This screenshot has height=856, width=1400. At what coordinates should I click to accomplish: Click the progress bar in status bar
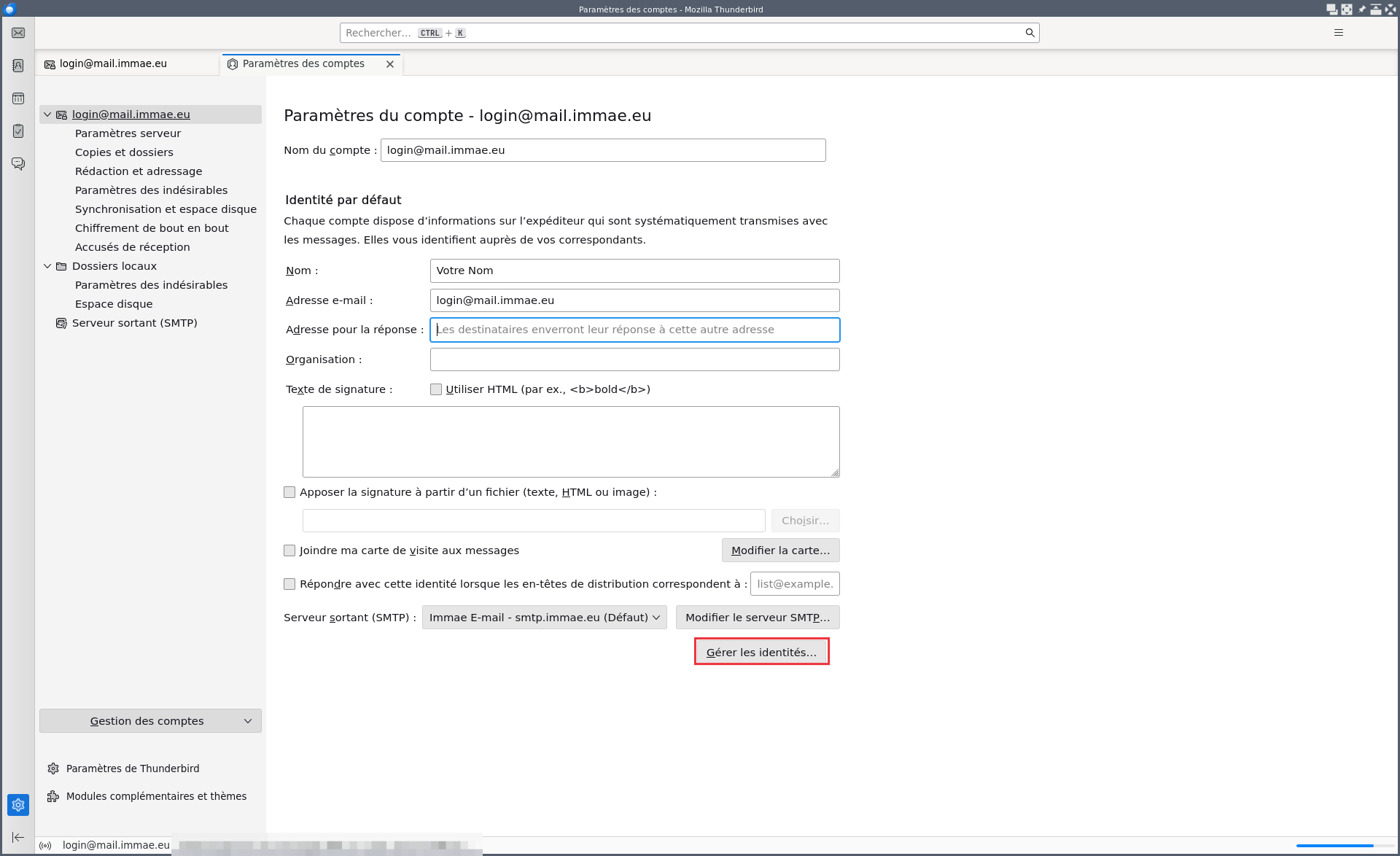pyautogui.click(x=1345, y=846)
